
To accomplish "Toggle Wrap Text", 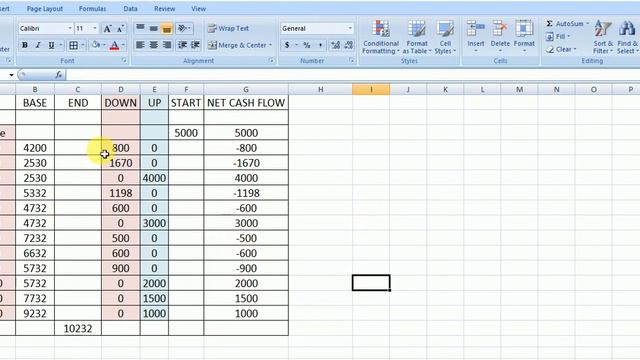I will point(228,28).
